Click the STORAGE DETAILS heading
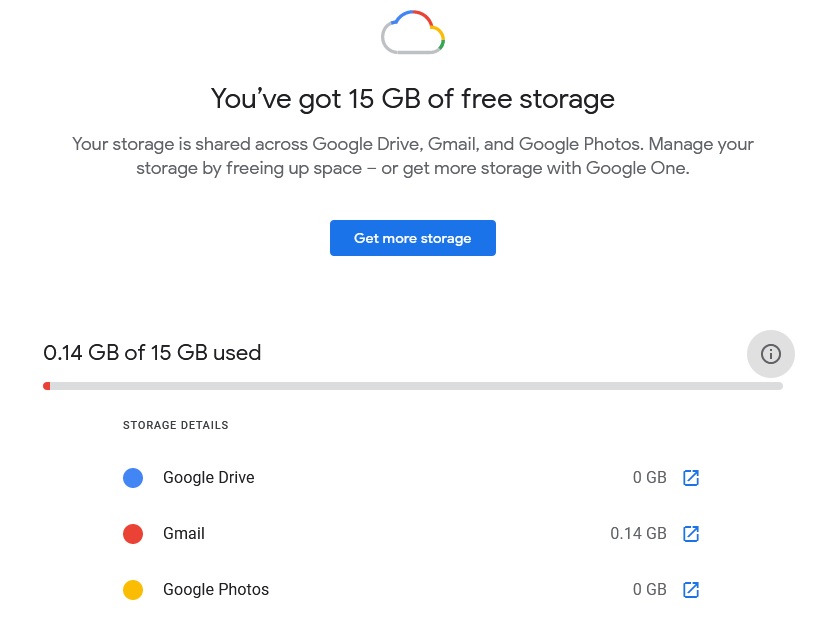Viewport: 826px width, 628px height. [175, 425]
